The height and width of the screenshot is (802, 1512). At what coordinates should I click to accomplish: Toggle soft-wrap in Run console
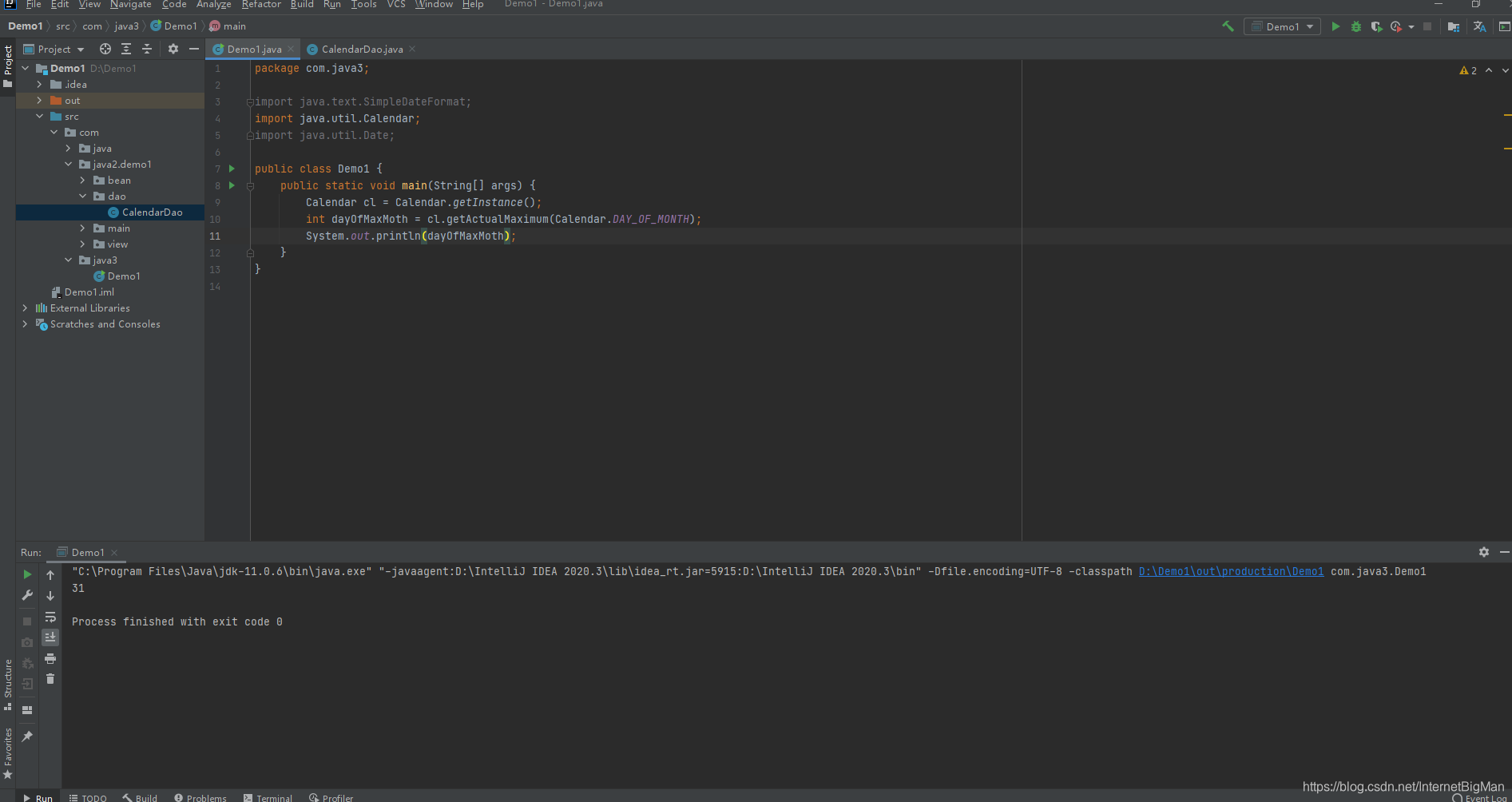(50, 617)
